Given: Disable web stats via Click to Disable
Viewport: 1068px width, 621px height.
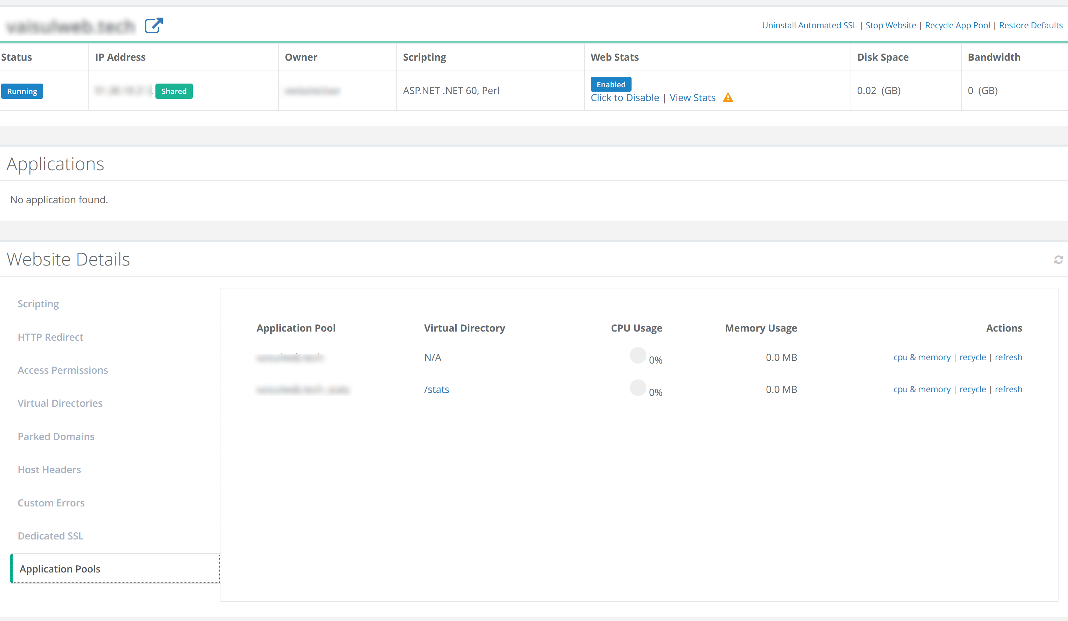Looking at the screenshot, I should (x=625, y=98).
